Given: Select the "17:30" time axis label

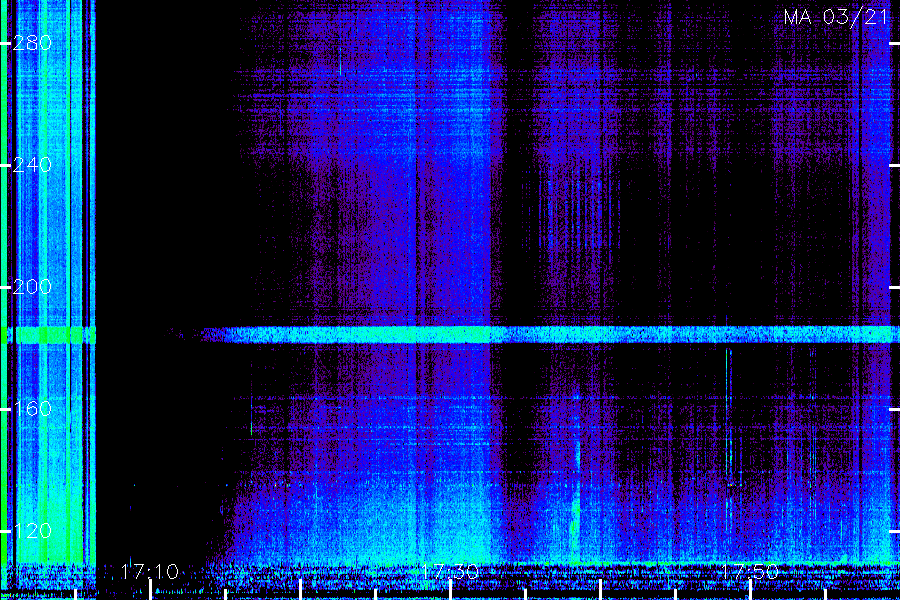Looking at the screenshot, I should pyautogui.click(x=450, y=572).
